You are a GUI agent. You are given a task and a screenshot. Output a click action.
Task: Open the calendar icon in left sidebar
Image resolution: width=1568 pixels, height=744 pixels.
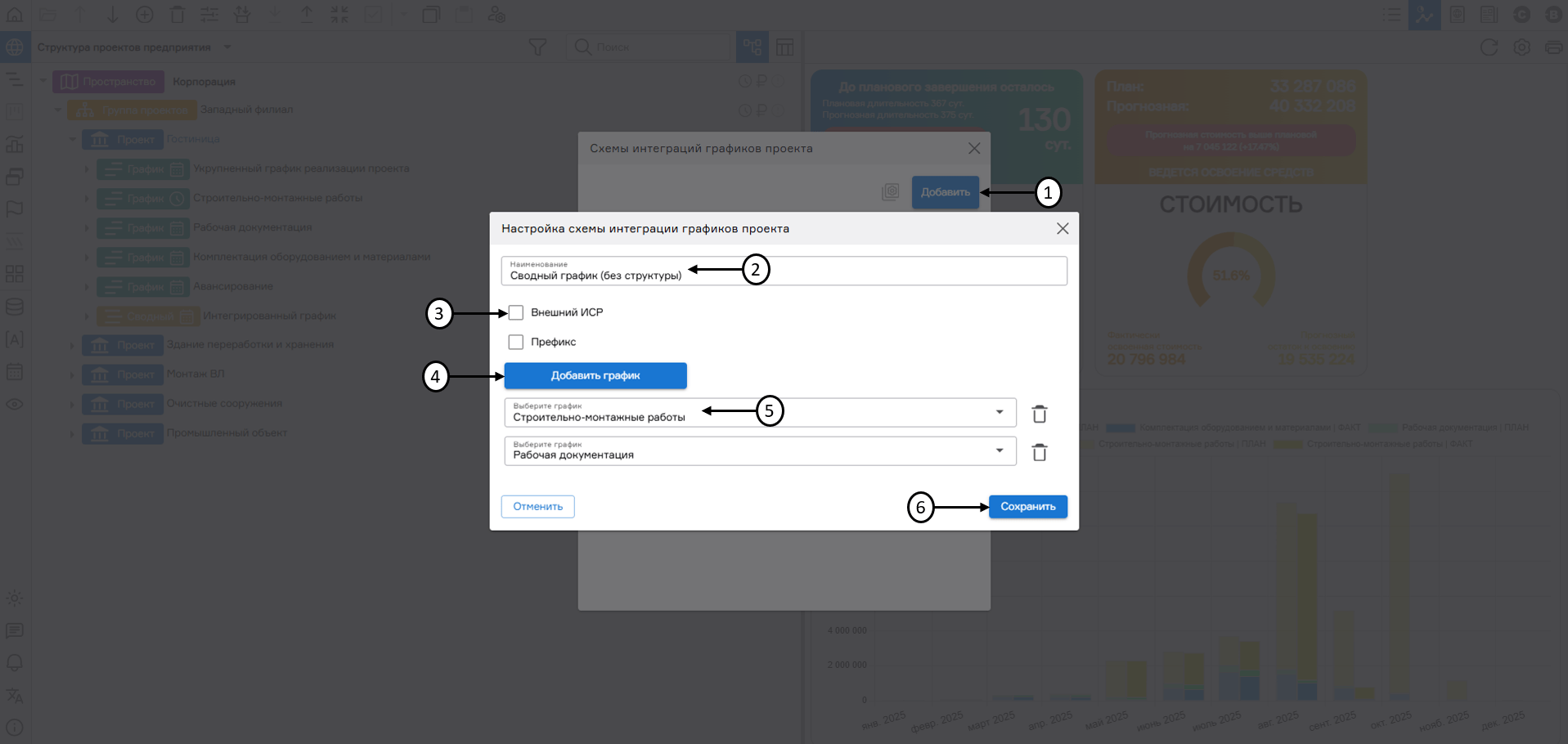(x=15, y=372)
